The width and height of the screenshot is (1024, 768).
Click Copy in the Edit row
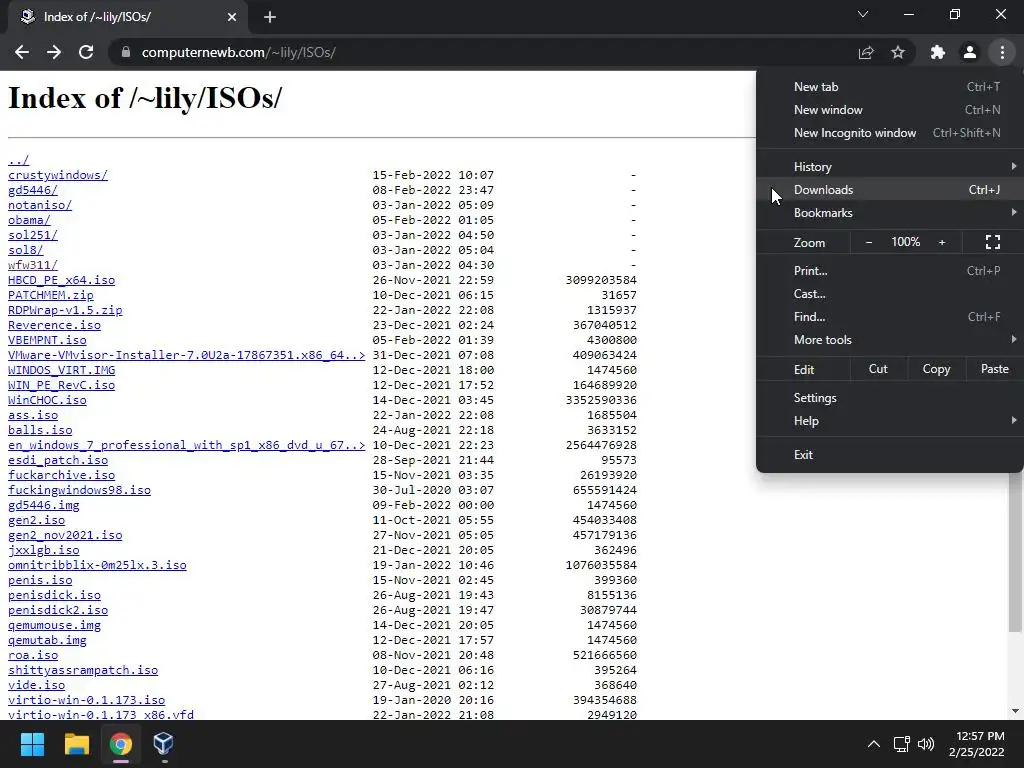click(936, 369)
